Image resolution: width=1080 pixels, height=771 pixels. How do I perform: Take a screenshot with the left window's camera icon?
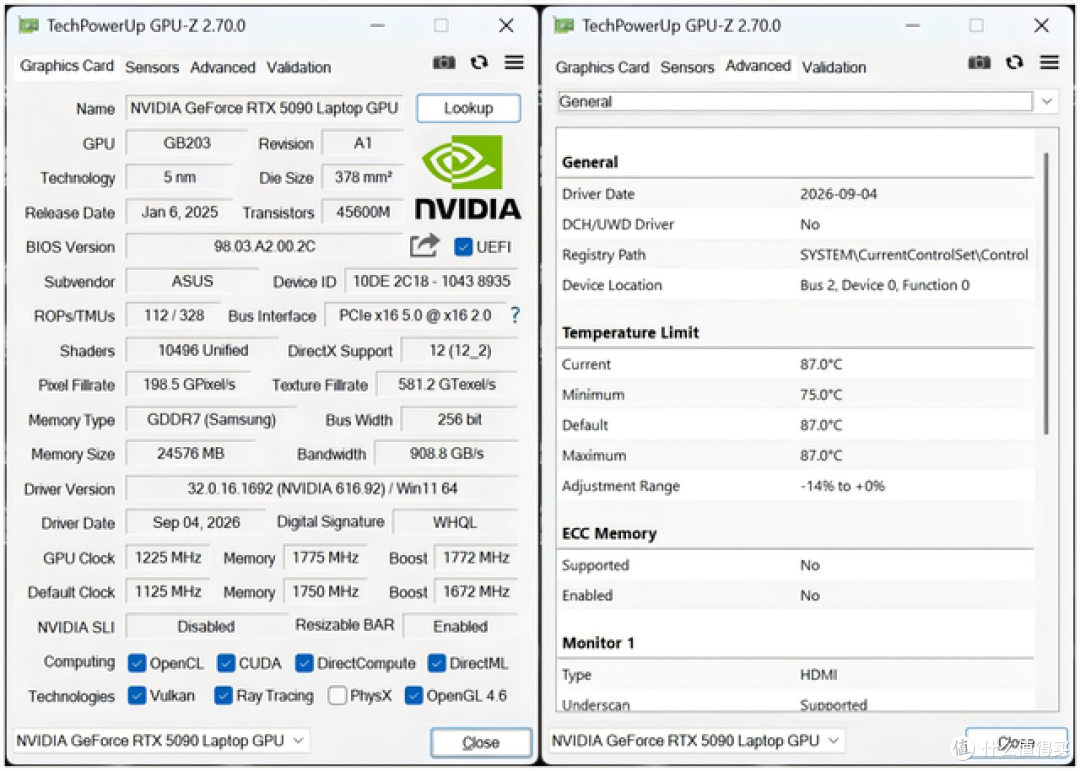[444, 63]
